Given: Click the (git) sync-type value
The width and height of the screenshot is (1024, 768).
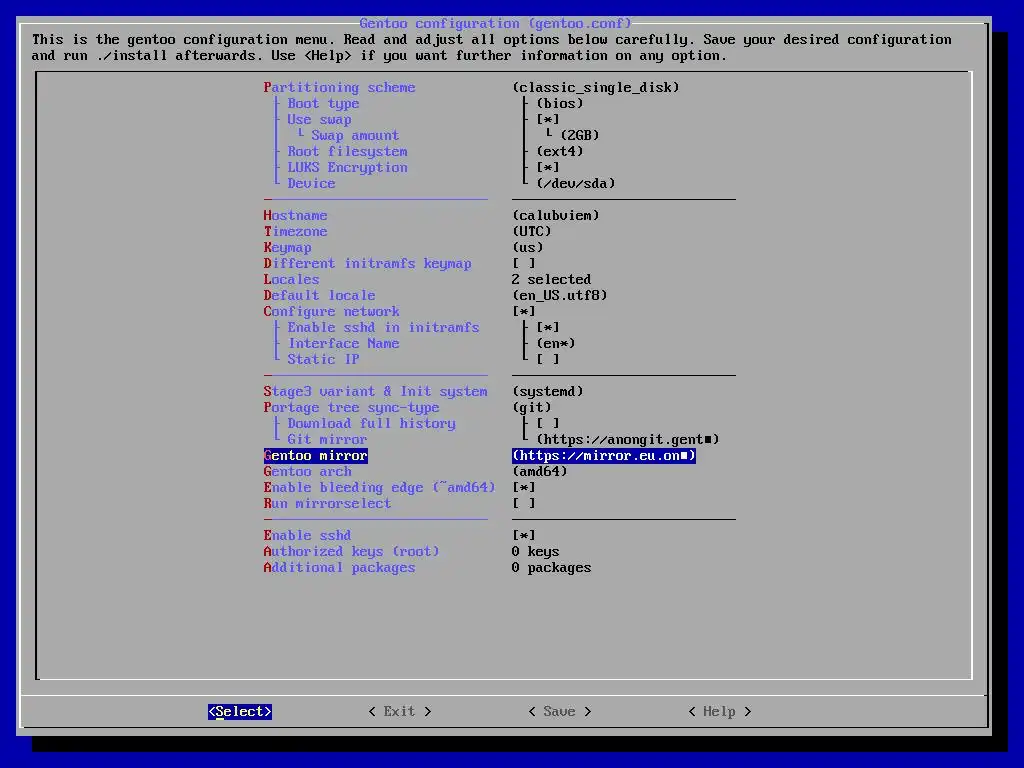Looking at the screenshot, I should pos(532,408).
